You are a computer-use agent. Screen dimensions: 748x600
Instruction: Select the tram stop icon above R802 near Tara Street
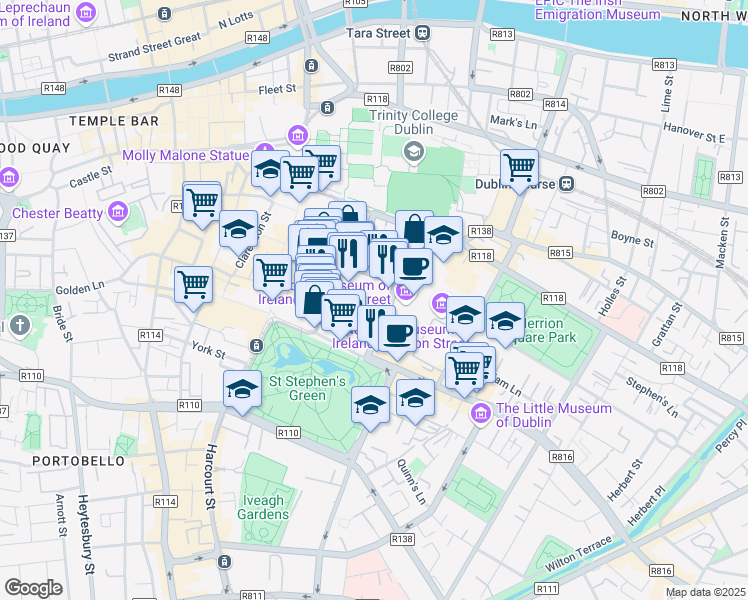[x=312, y=65]
